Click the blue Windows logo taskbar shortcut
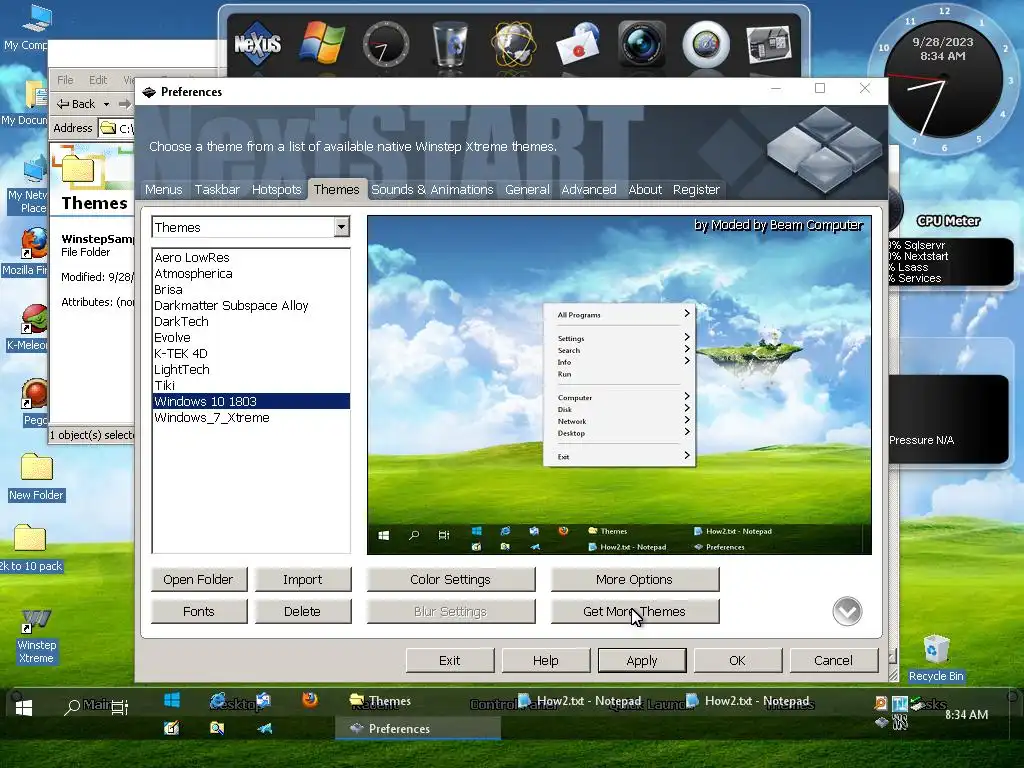The image size is (1024, 768). [x=172, y=700]
